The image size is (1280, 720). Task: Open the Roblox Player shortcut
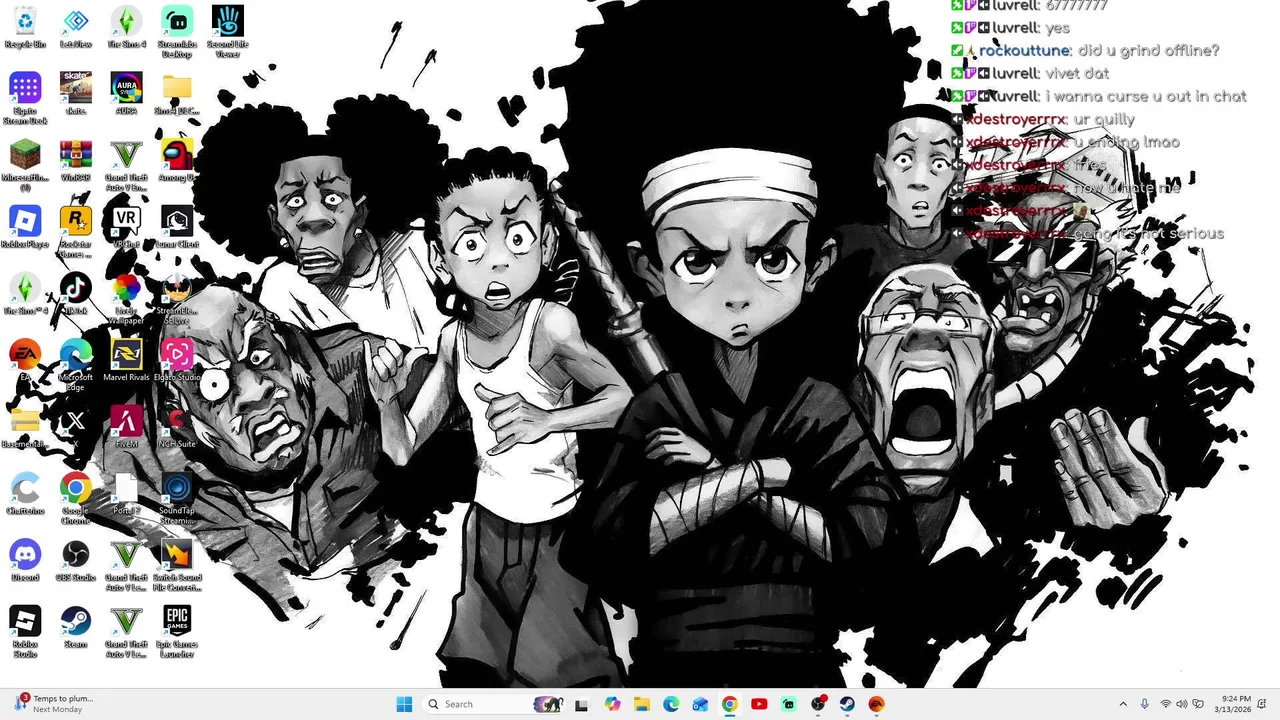[x=25, y=226]
